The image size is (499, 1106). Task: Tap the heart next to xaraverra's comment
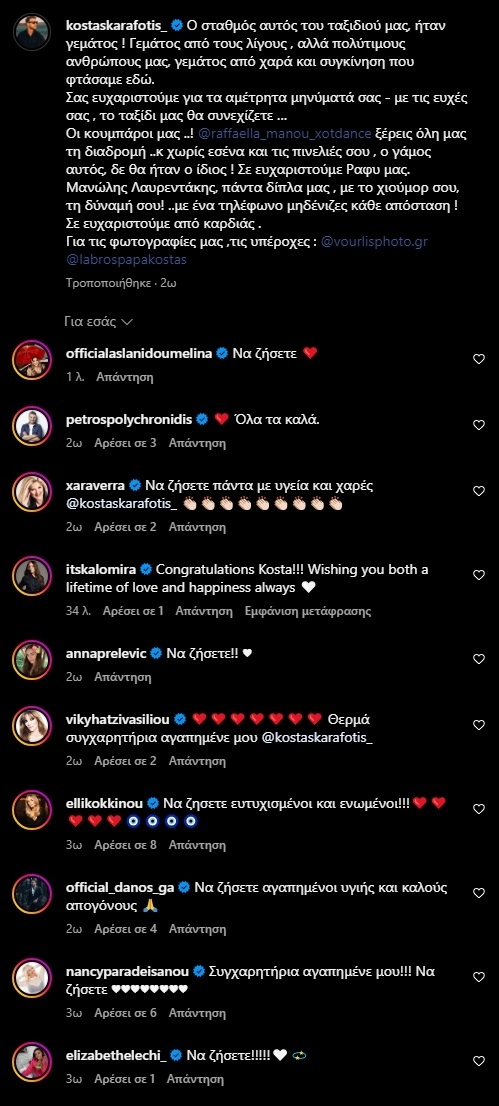click(x=479, y=490)
